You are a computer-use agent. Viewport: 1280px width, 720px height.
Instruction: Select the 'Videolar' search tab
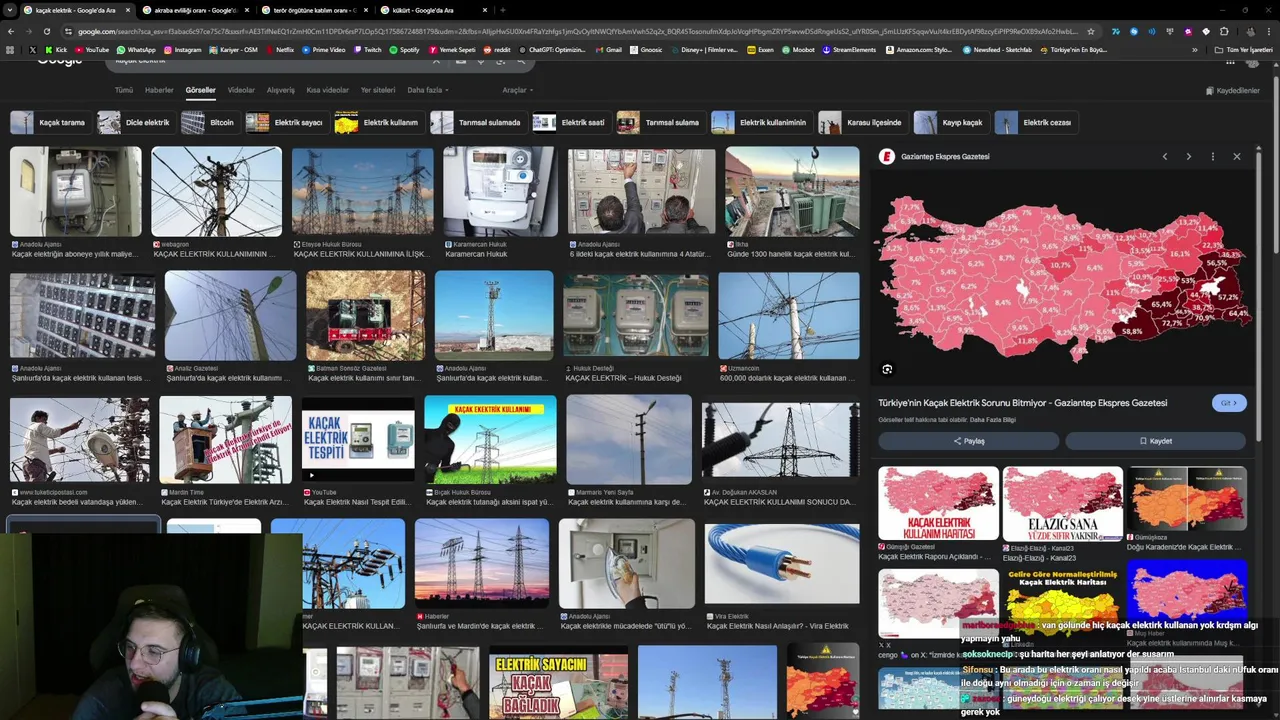(x=241, y=90)
